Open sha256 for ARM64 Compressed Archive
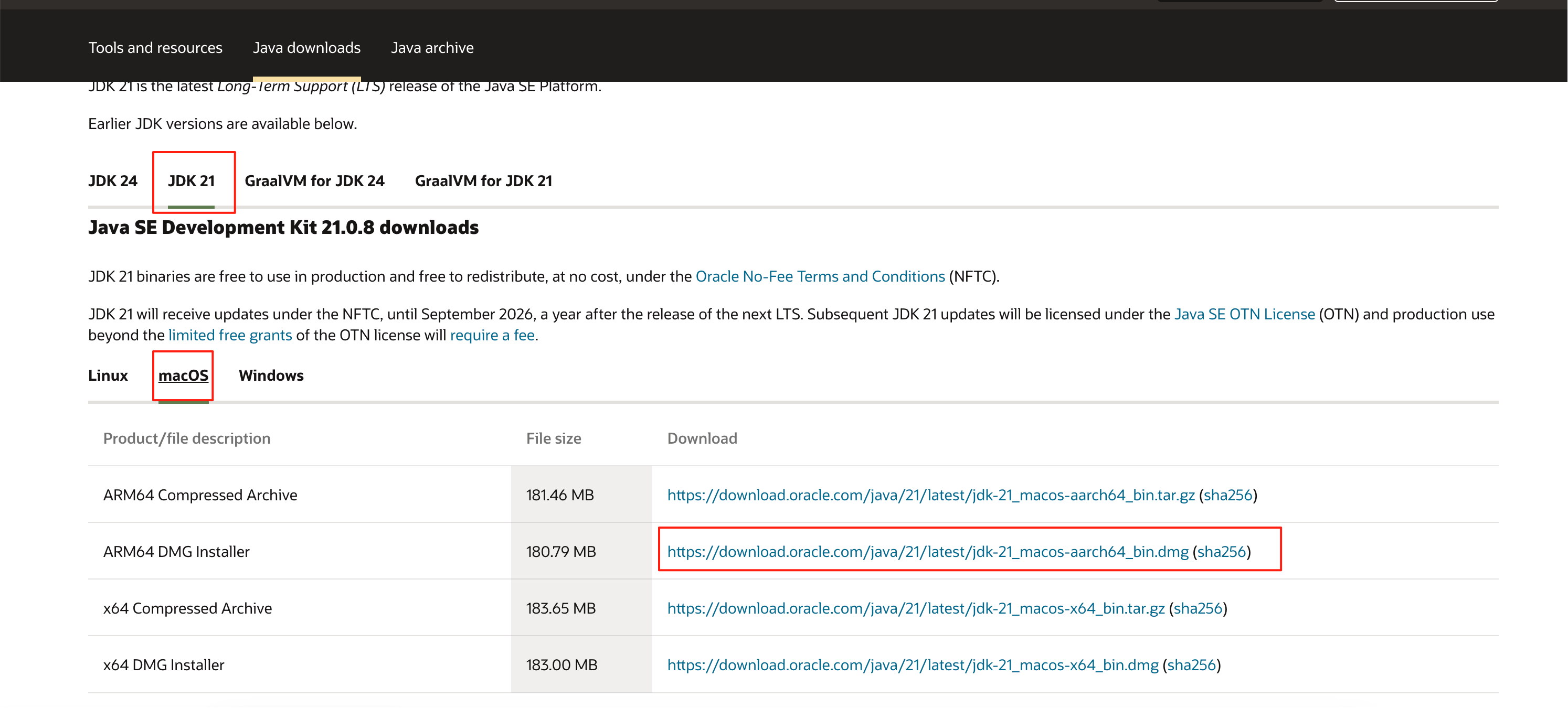Viewport: 1568px width, 708px height. coord(1228,495)
